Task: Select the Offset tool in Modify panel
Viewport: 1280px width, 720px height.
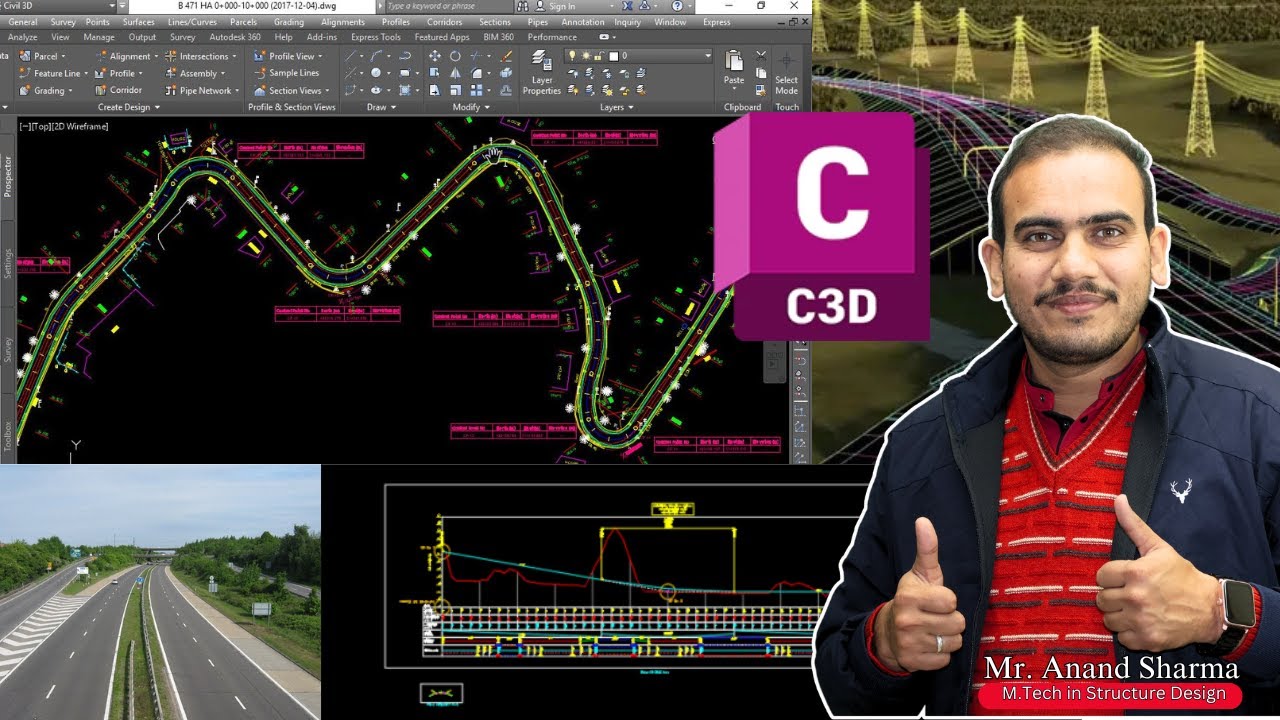Action: [506, 90]
